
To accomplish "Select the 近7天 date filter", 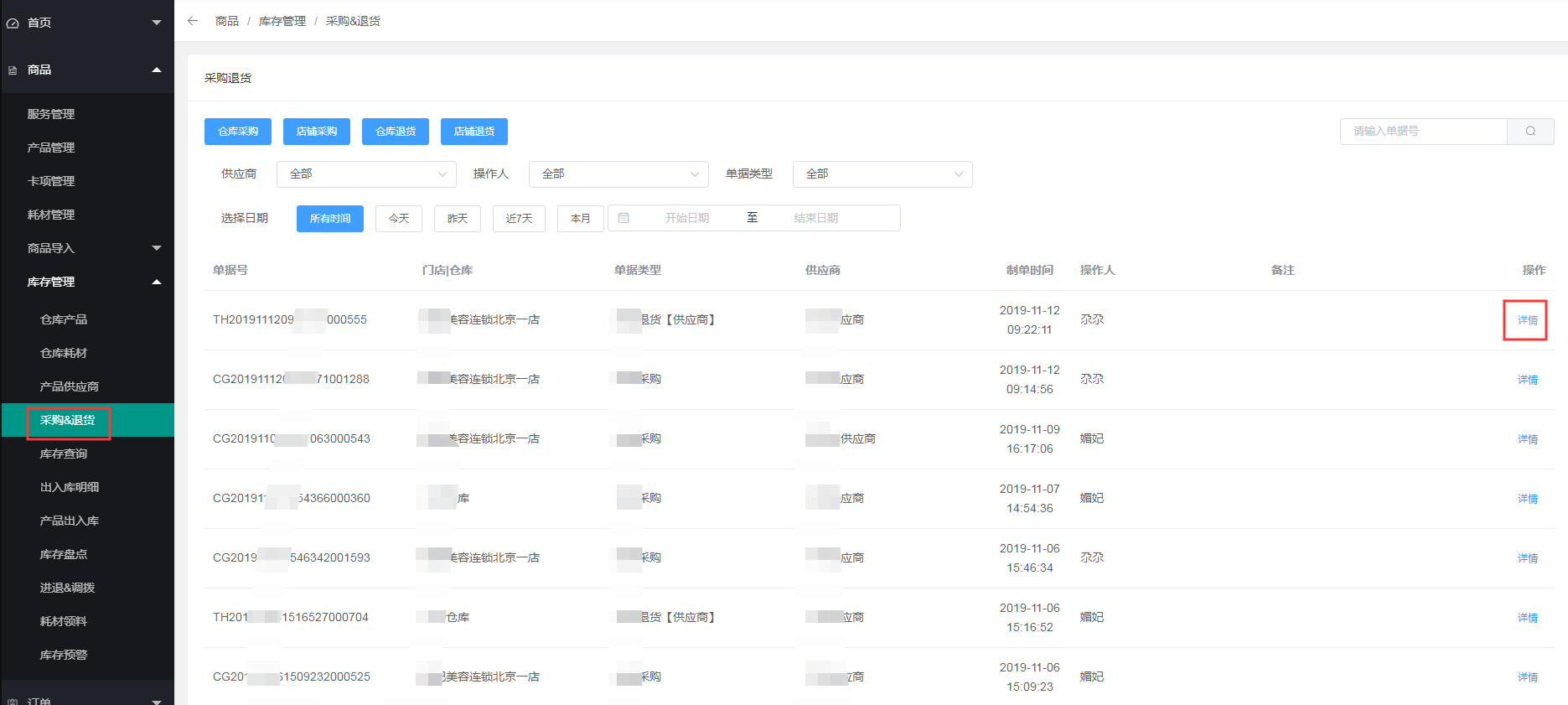I will pyautogui.click(x=519, y=219).
